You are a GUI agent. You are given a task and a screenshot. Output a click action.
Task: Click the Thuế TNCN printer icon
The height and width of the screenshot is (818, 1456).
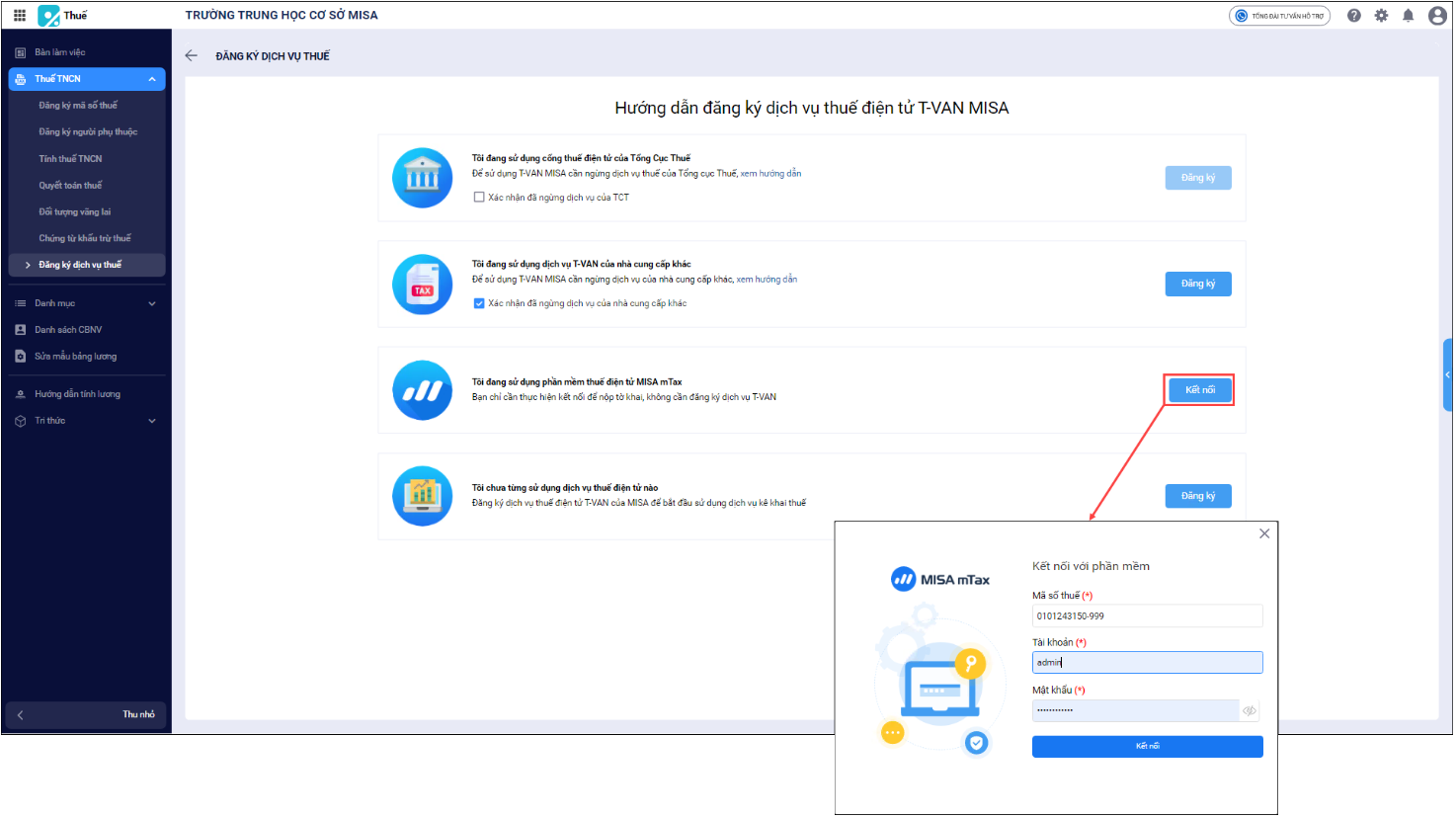coord(21,79)
